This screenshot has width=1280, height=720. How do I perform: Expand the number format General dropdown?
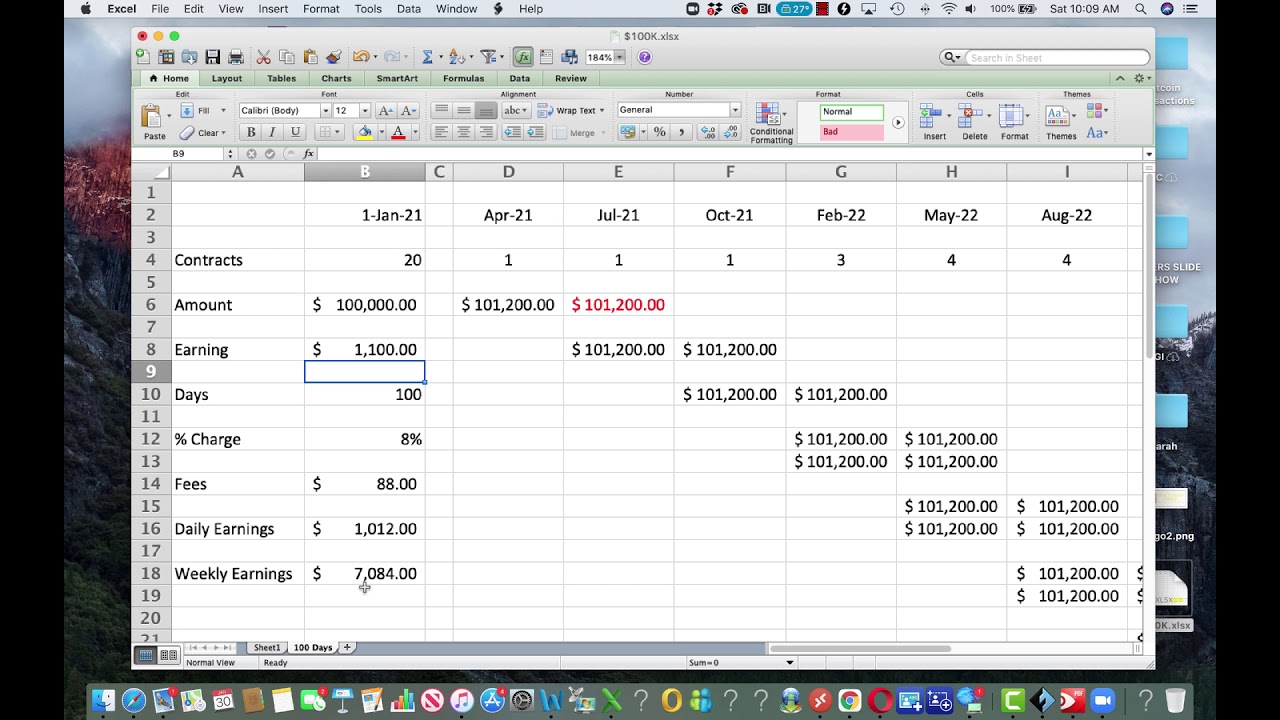coord(735,110)
